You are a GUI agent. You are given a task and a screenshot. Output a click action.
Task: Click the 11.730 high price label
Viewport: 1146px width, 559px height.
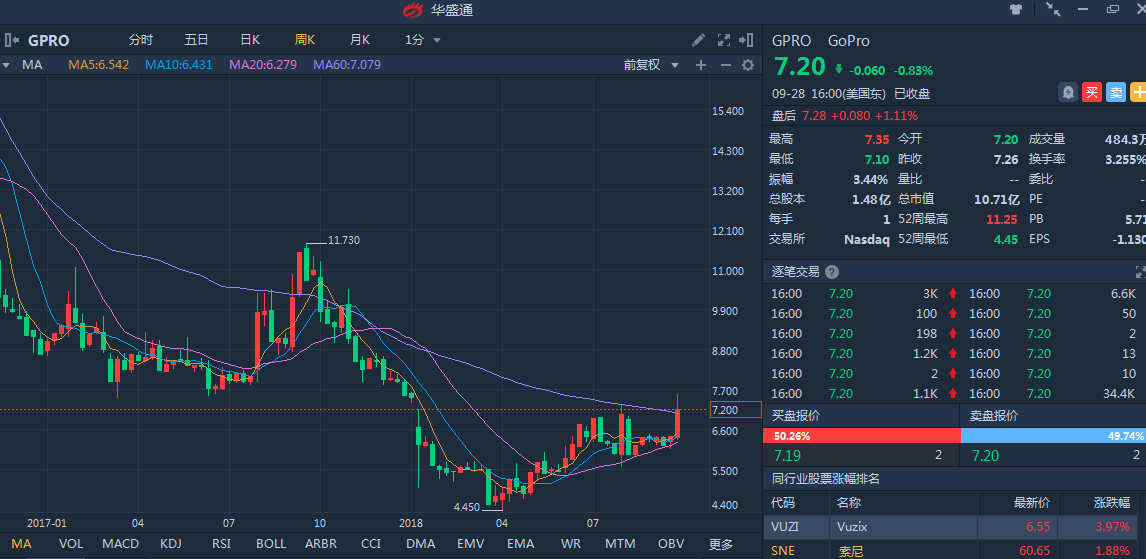[344, 240]
